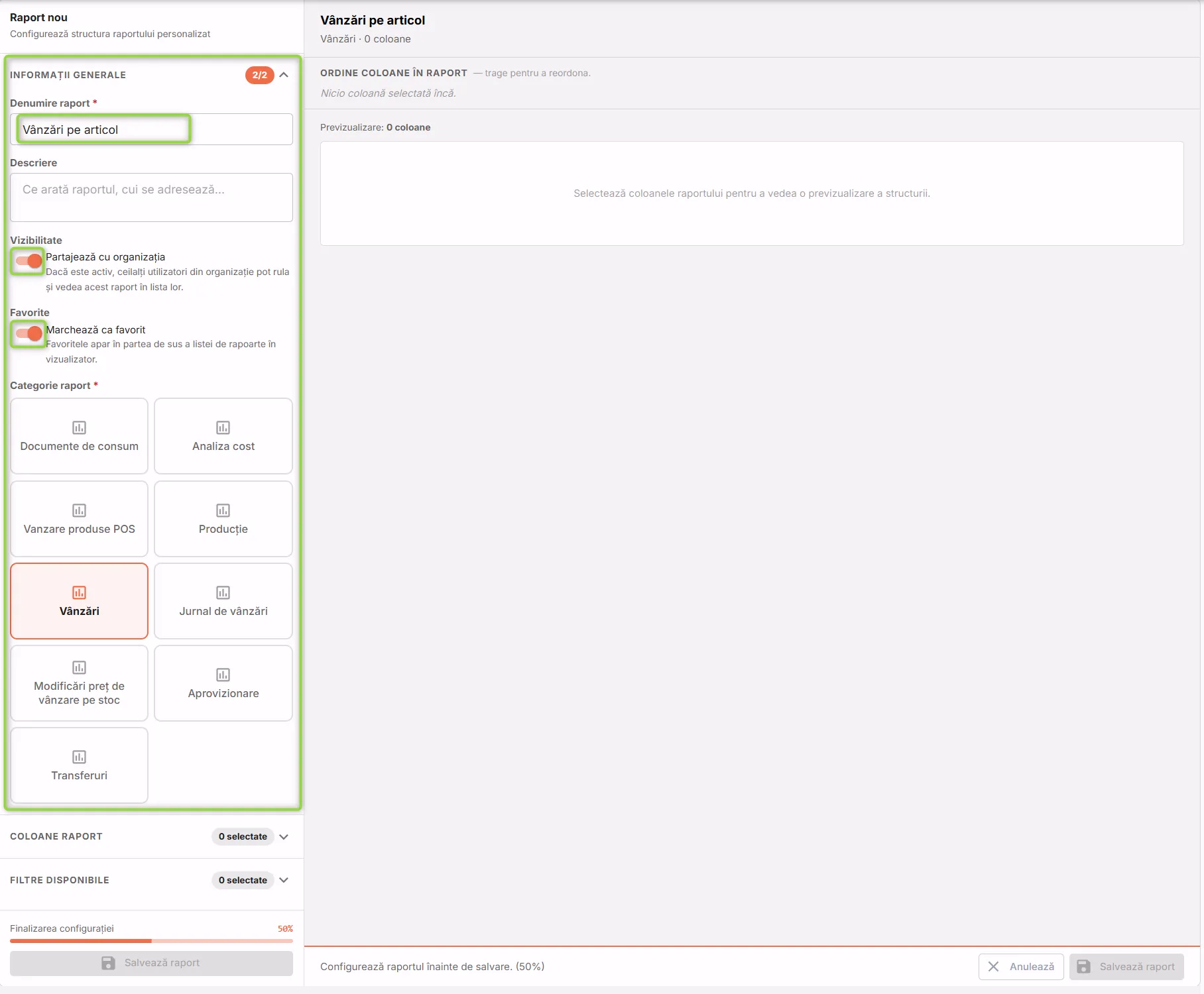1204x994 pixels.
Task: Expand the Coloane raport section chevron
Action: click(x=284, y=837)
